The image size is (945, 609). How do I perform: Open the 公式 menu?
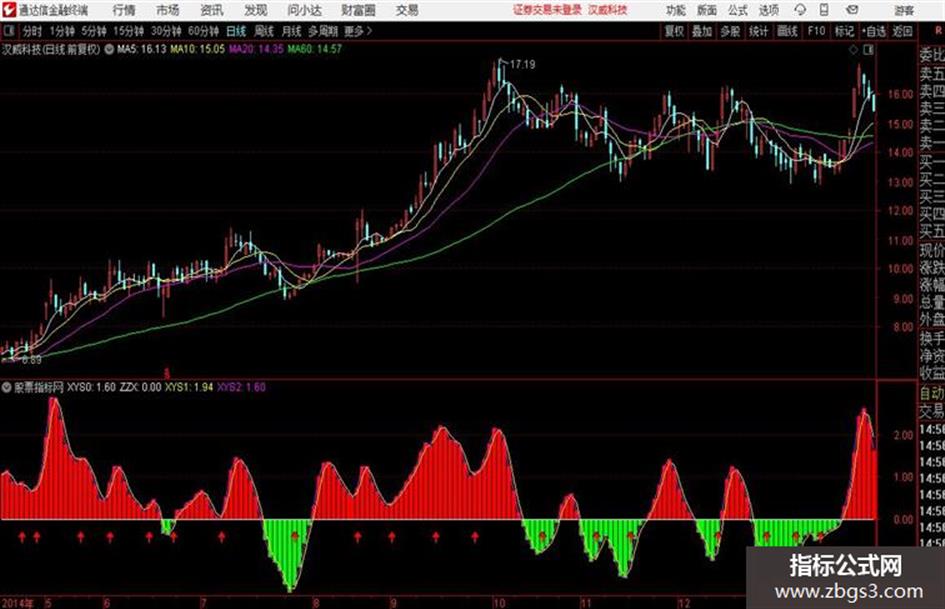coord(738,10)
